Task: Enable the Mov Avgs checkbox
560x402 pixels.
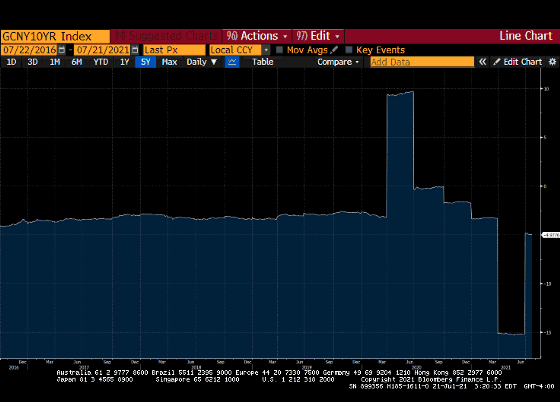Action: [x=279, y=50]
